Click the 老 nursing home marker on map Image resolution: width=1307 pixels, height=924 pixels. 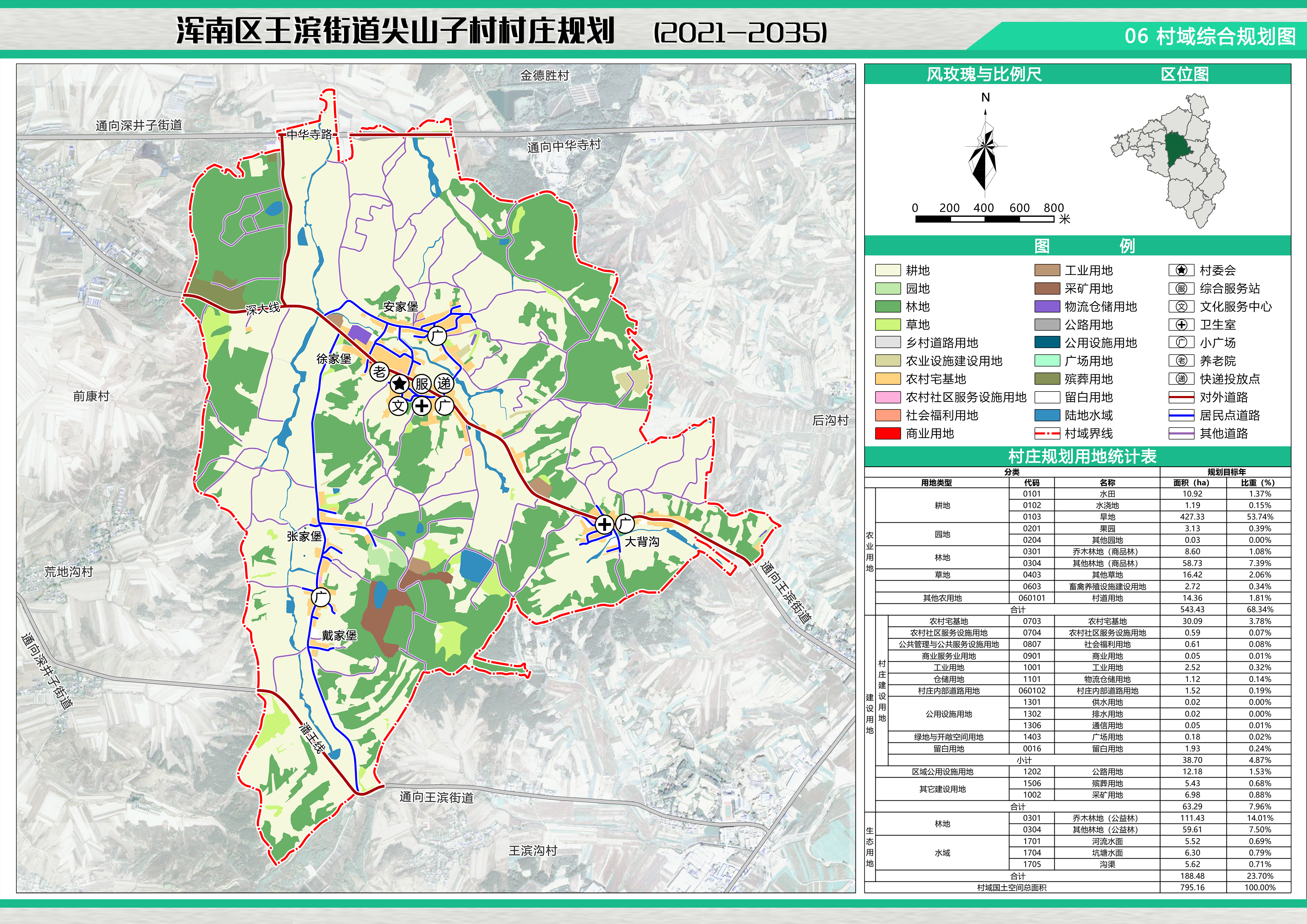tap(380, 372)
